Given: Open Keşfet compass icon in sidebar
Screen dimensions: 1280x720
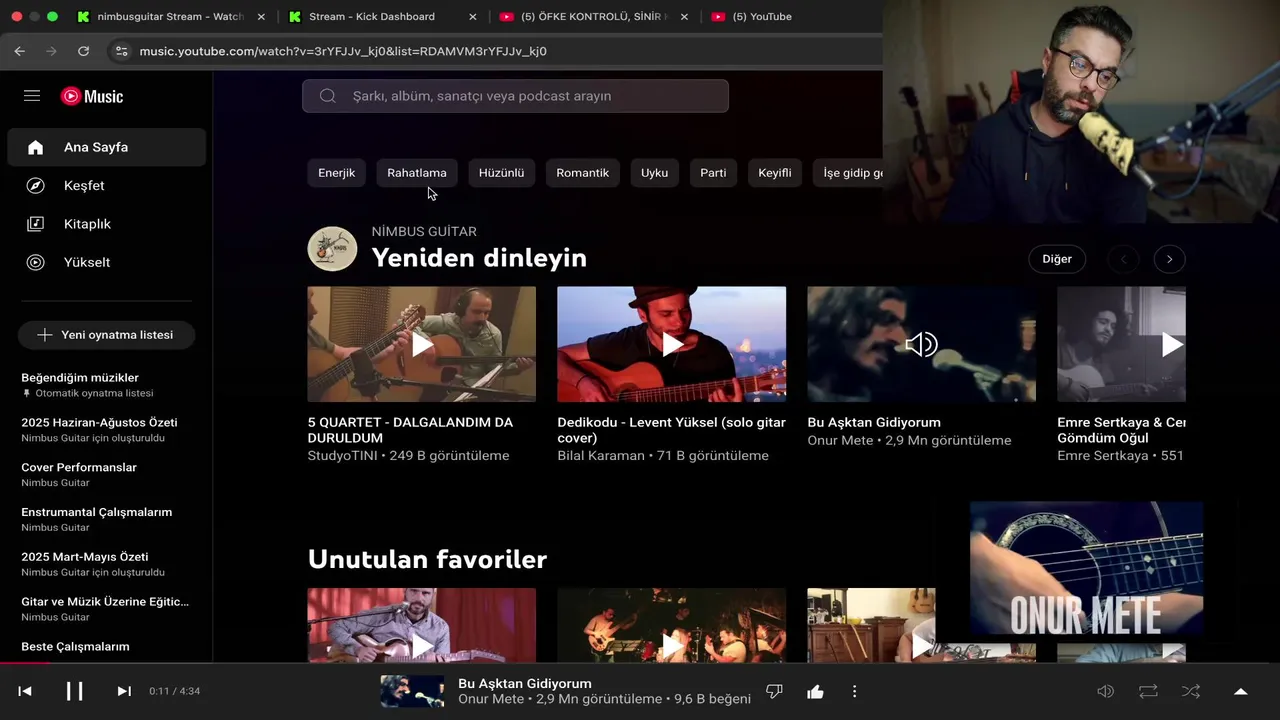Looking at the screenshot, I should click(36, 186).
